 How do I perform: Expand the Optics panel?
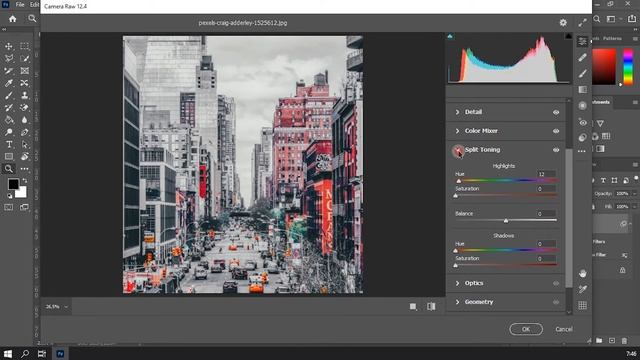point(457,283)
